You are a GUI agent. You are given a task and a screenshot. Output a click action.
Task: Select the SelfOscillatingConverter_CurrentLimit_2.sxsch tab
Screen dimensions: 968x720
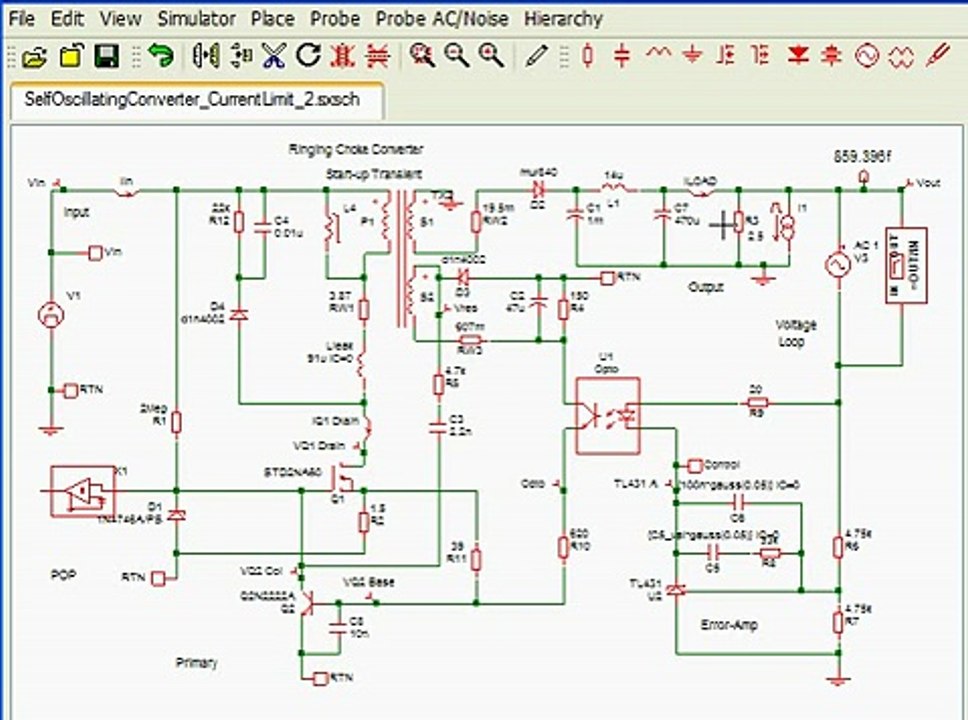tap(196, 100)
